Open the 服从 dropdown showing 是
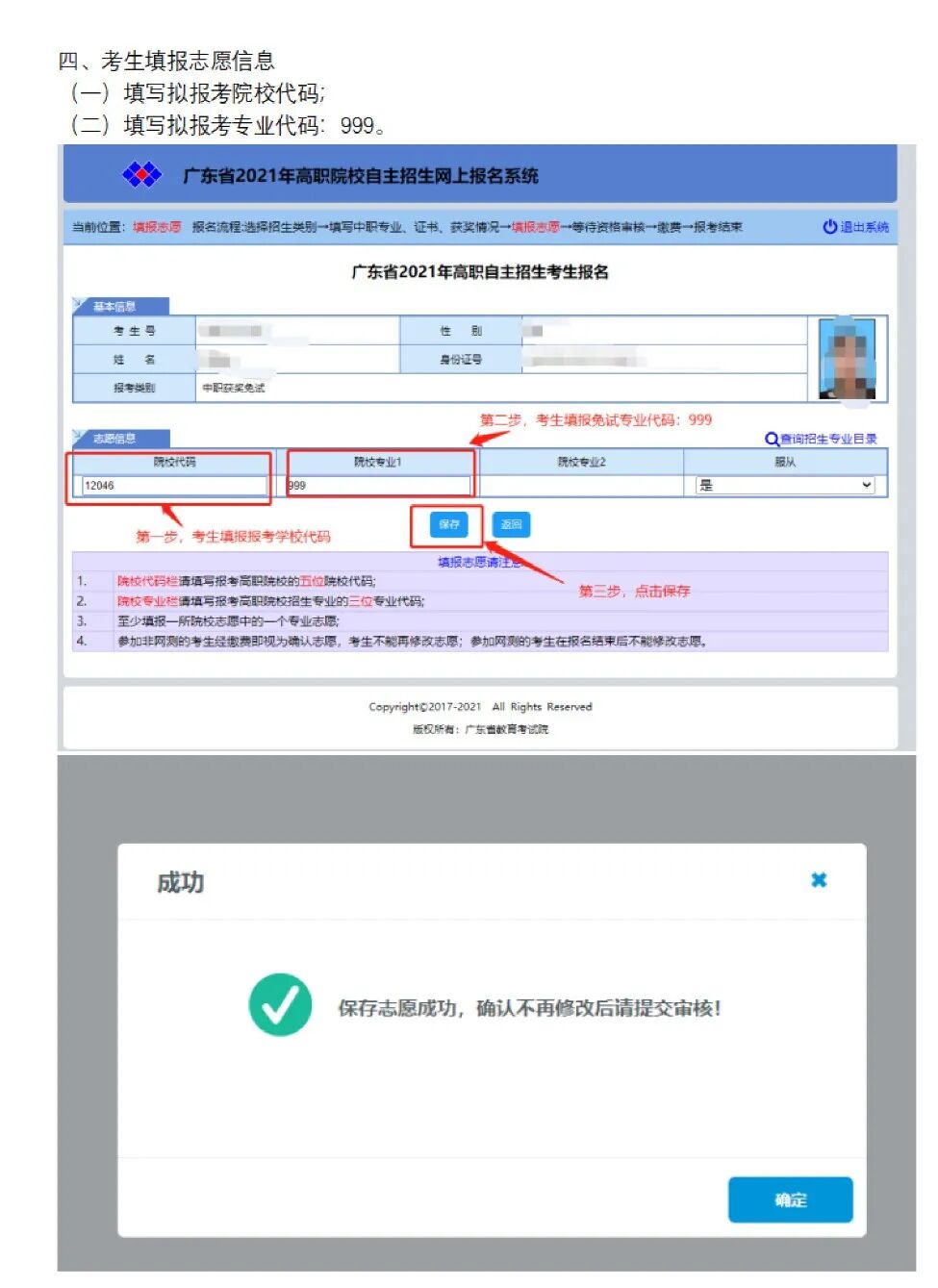The width and height of the screenshot is (938, 1288). click(x=785, y=486)
